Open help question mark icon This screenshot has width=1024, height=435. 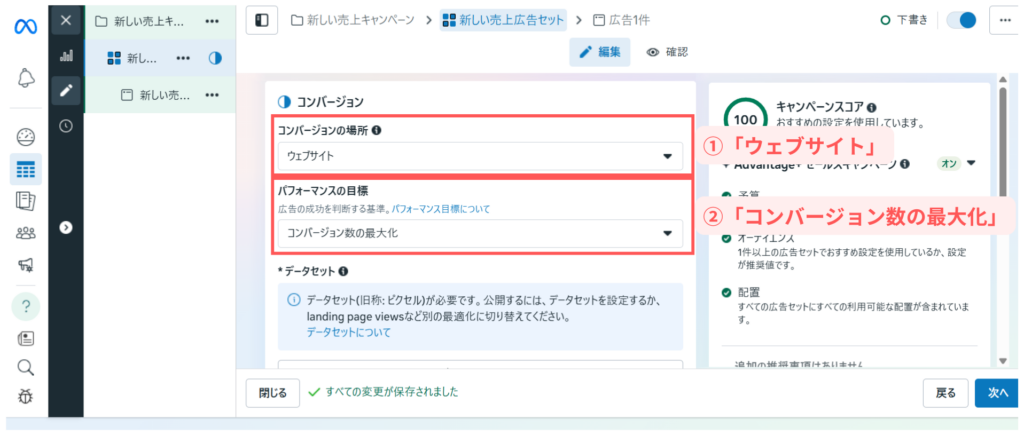point(25,307)
